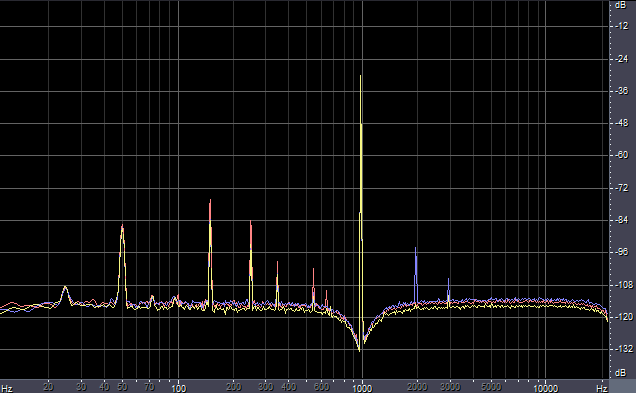Click the top of the 250 Hz harmonic peak
The image size is (636, 393).
coord(251,221)
